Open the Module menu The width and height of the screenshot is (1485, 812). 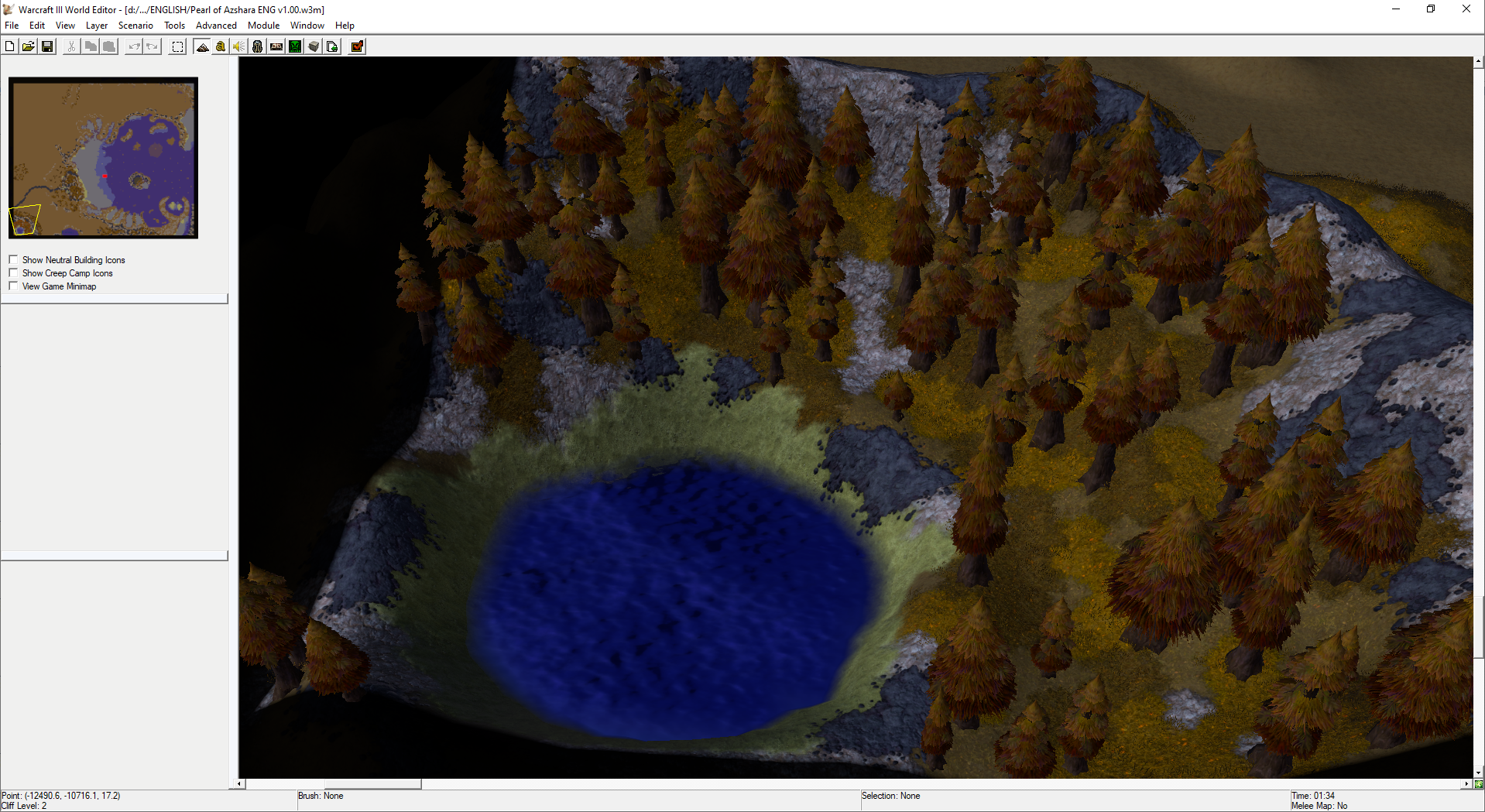tap(263, 26)
